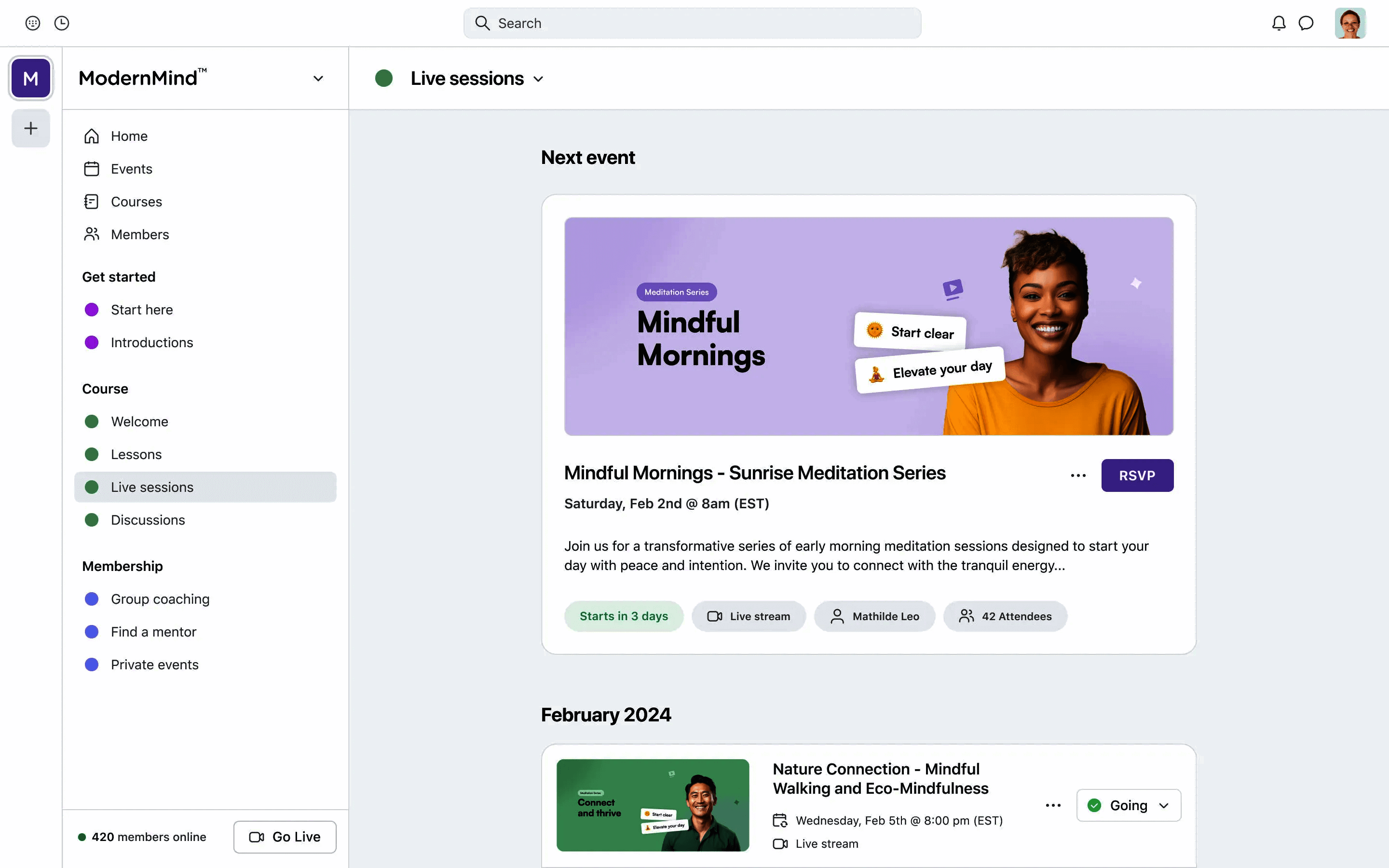Expand the ModernMind community dropdown

318,79
